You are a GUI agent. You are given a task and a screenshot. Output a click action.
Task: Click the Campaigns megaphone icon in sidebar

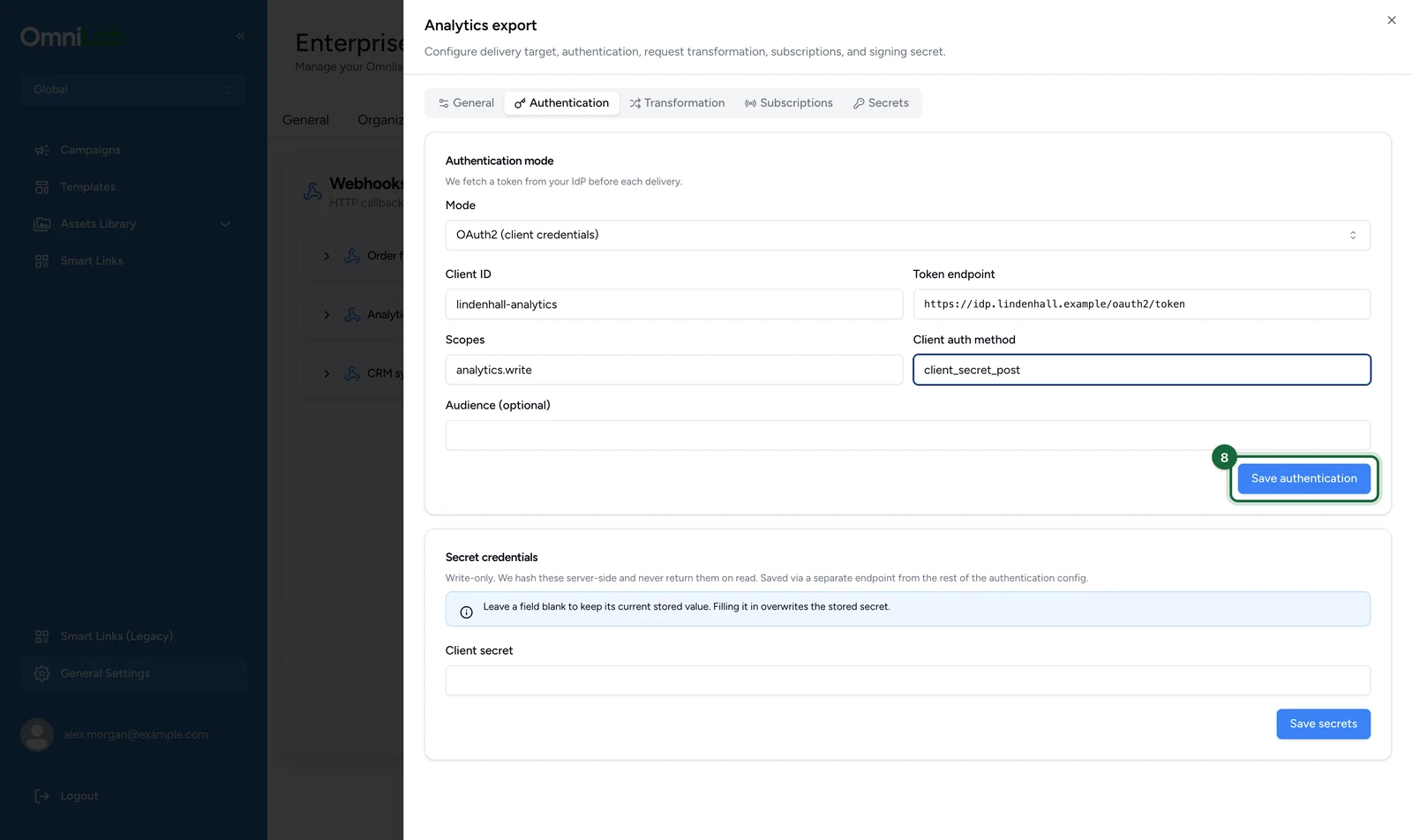tap(41, 150)
